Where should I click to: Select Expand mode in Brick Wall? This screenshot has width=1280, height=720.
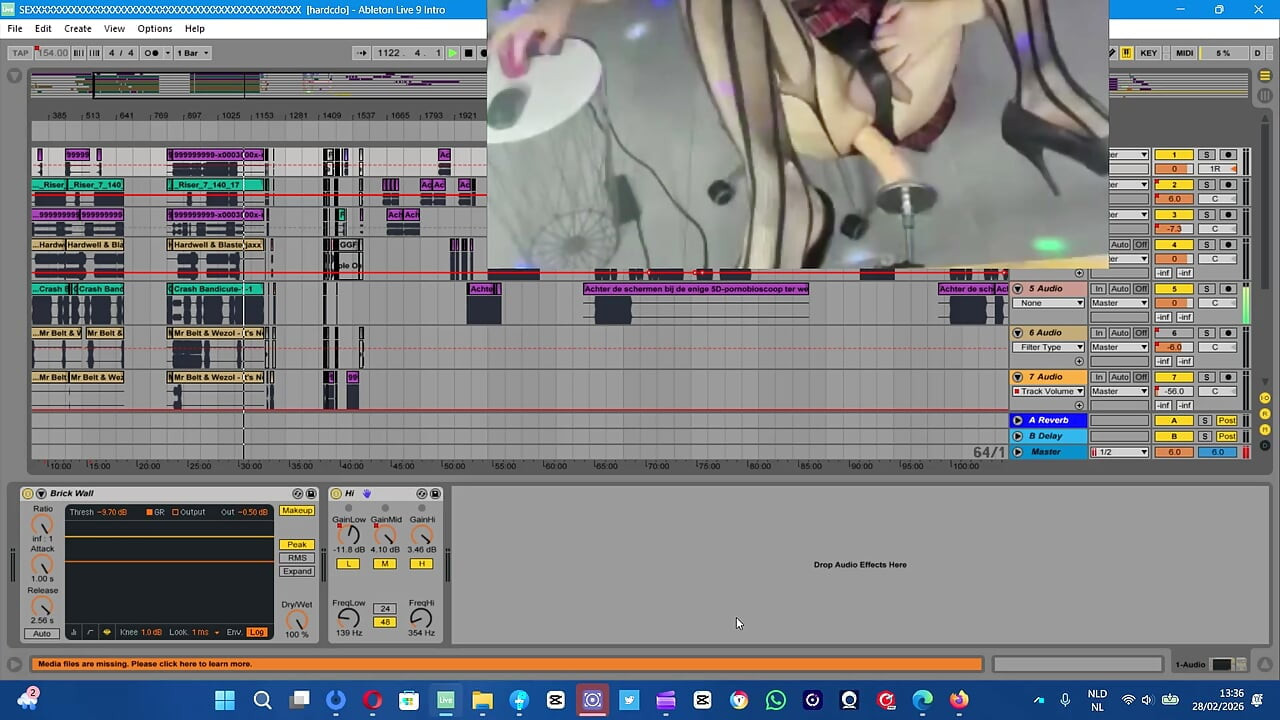tap(297, 572)
